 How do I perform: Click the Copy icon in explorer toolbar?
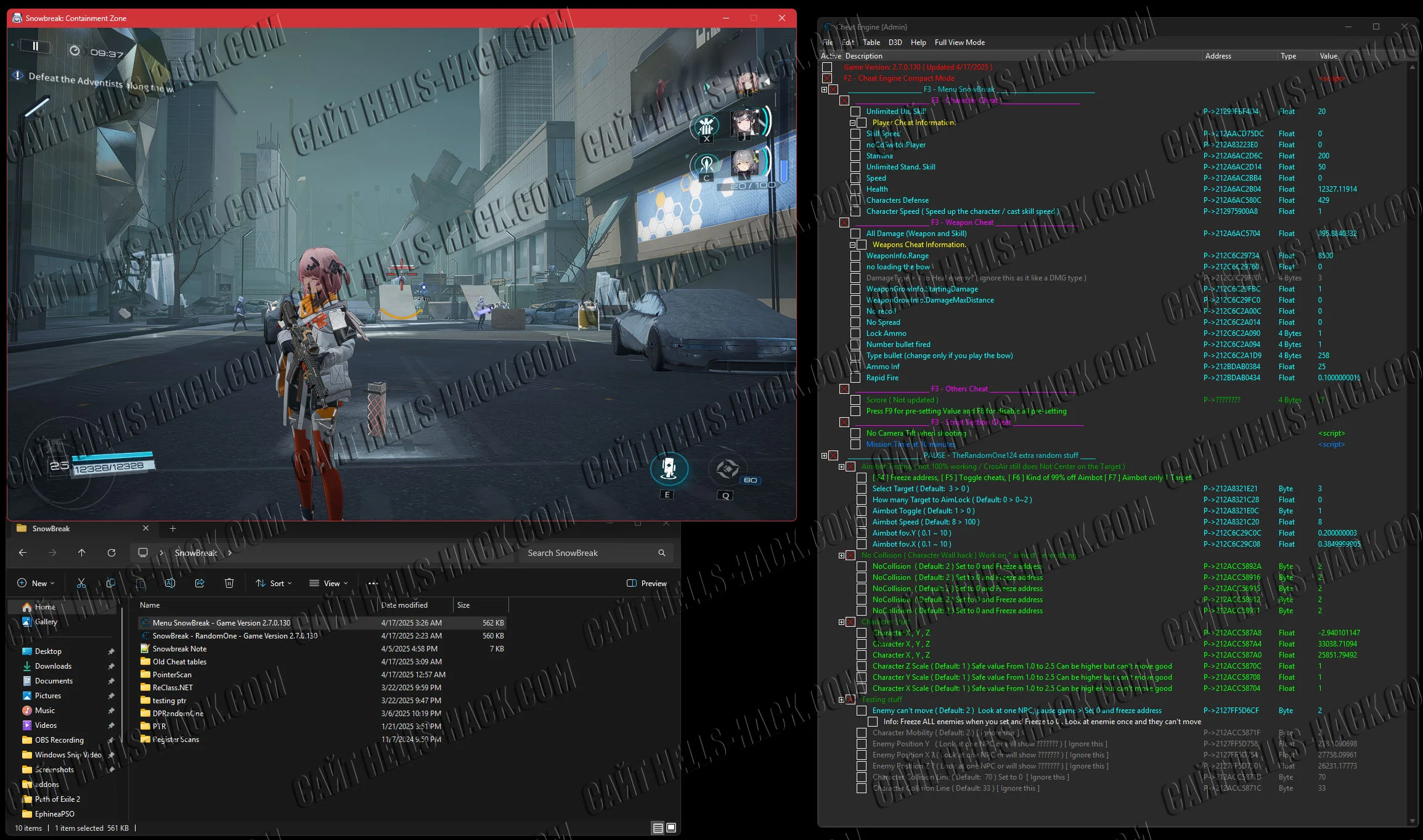coord(111,583)
